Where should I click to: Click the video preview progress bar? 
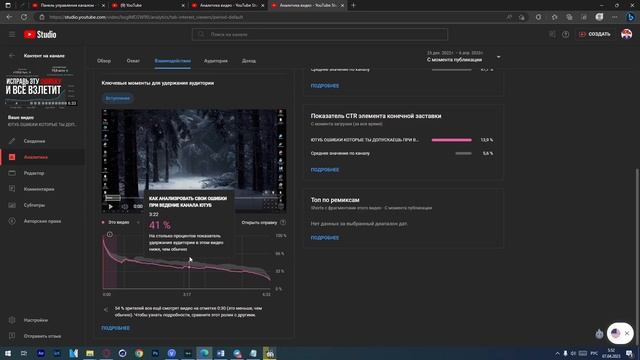[194, 198]
